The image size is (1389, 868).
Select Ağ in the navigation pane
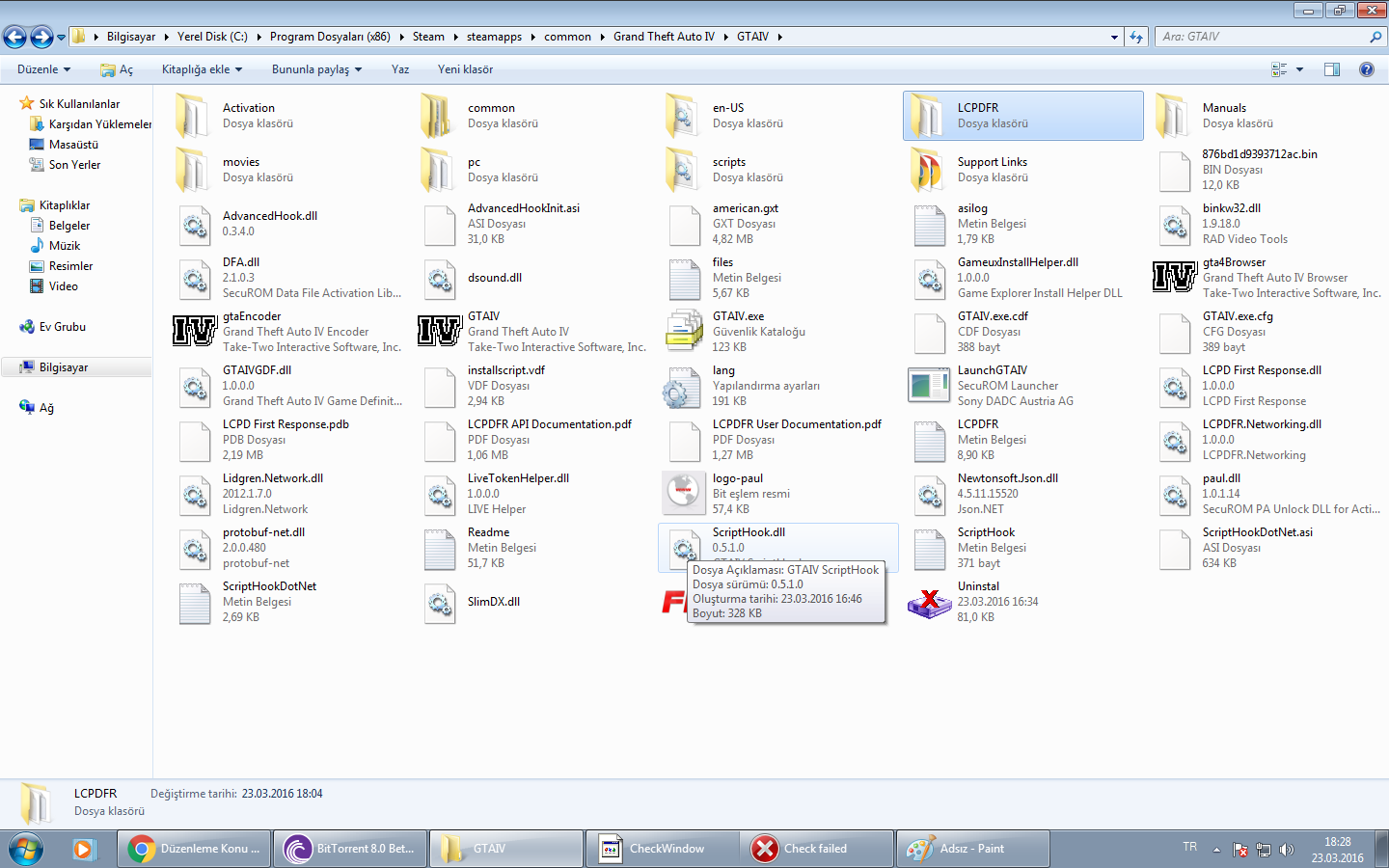pyautogui.click(x=45, y=408)
